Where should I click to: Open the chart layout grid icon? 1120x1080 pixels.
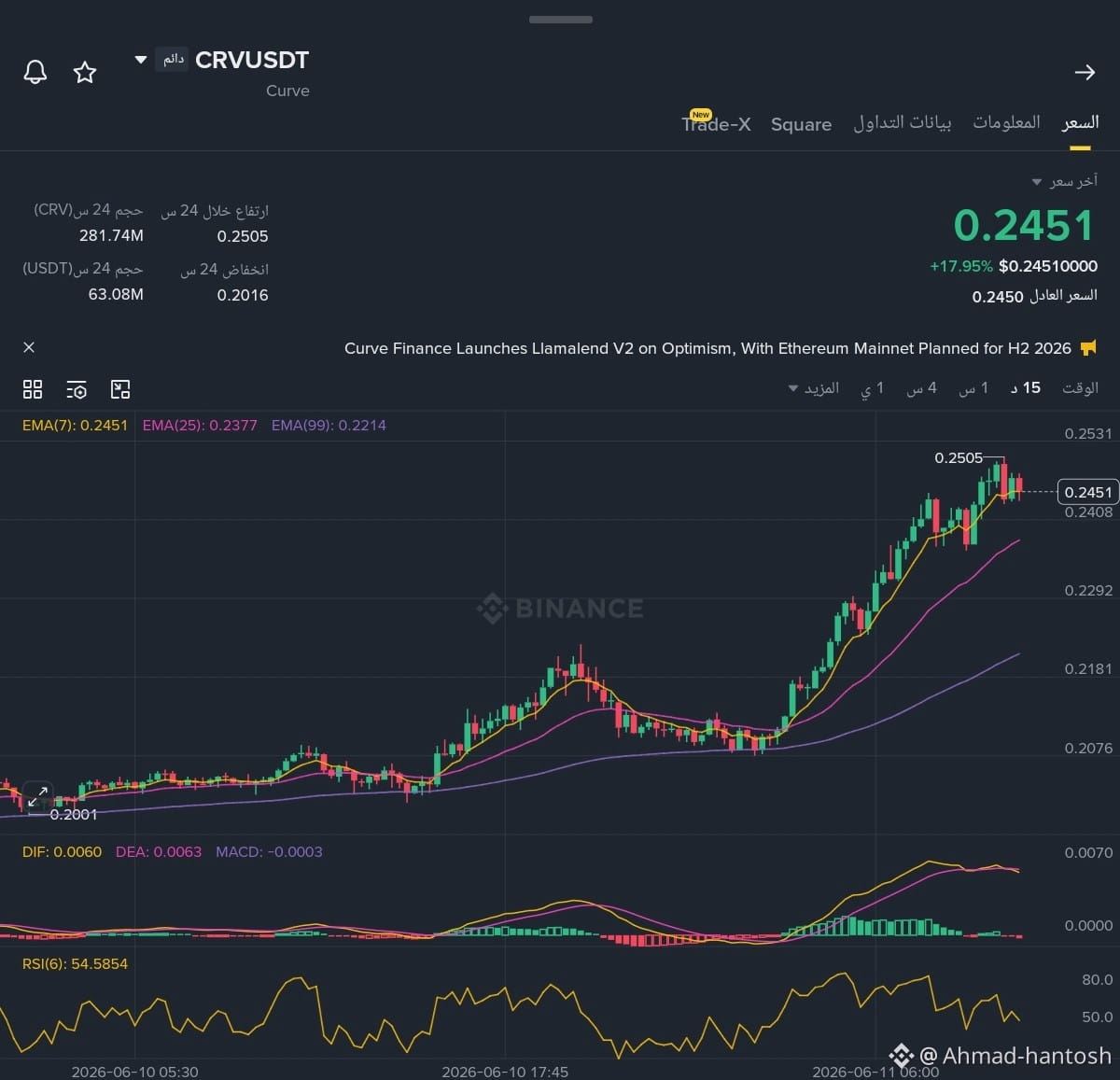(x=33, y=389)
